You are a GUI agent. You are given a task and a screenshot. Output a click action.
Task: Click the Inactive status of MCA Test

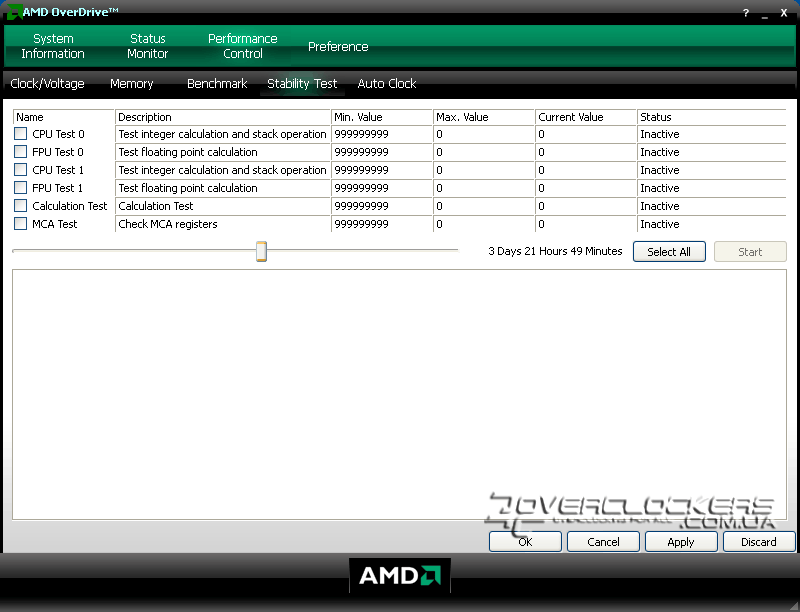click(660, 224)
